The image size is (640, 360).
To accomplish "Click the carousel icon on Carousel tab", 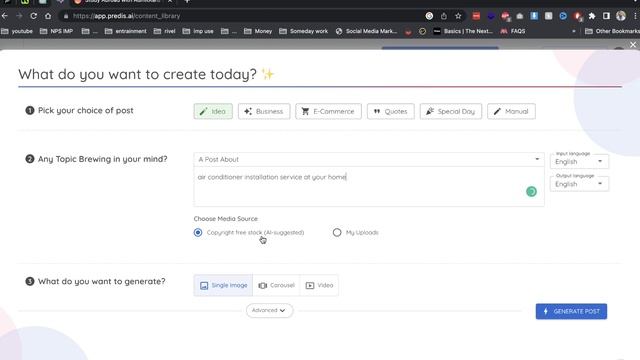I will pos(262,285).
